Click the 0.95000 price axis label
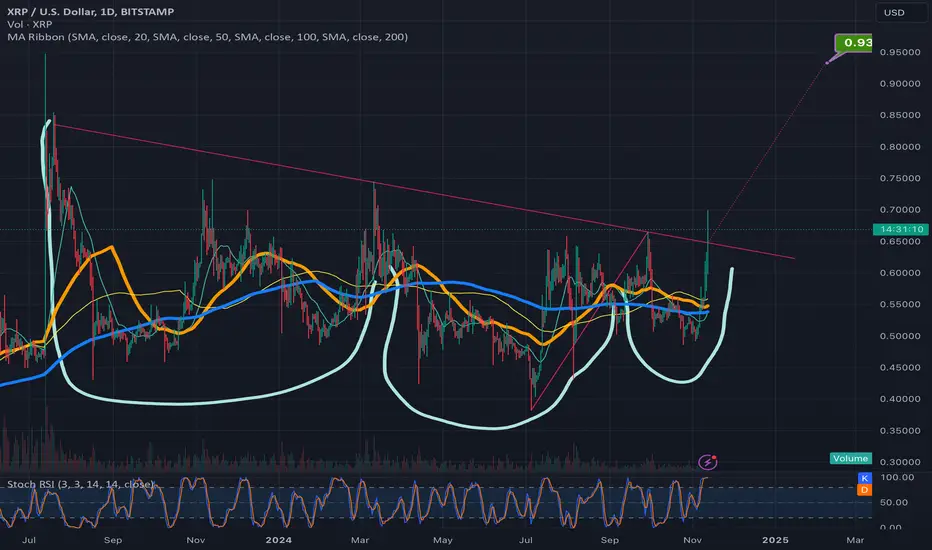The image size is (932, 550). pyautogui.click(x=900, y=52)
